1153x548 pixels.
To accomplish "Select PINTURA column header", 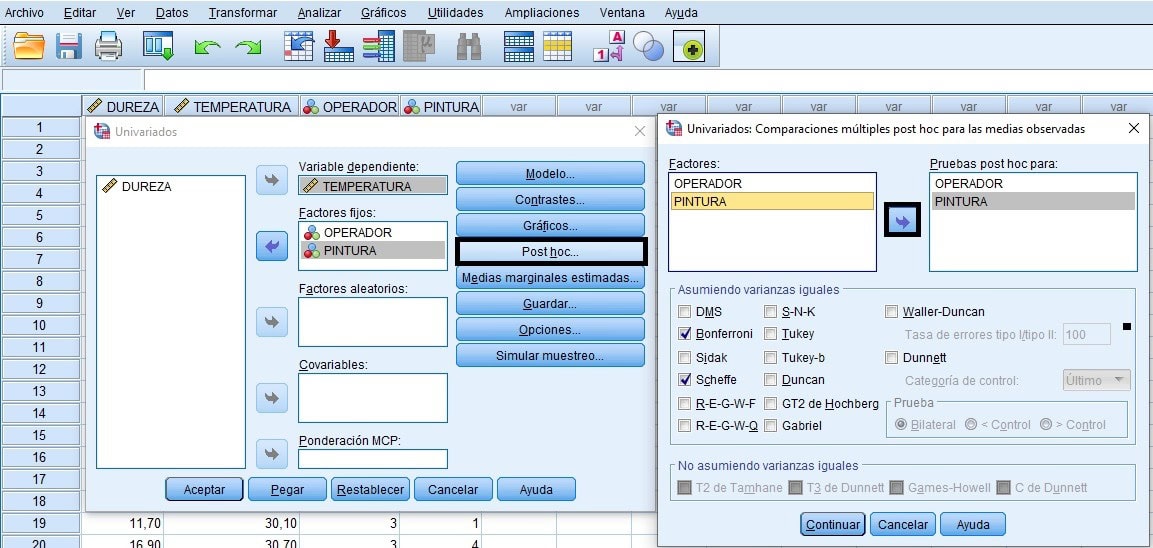I will click(440, 107).
